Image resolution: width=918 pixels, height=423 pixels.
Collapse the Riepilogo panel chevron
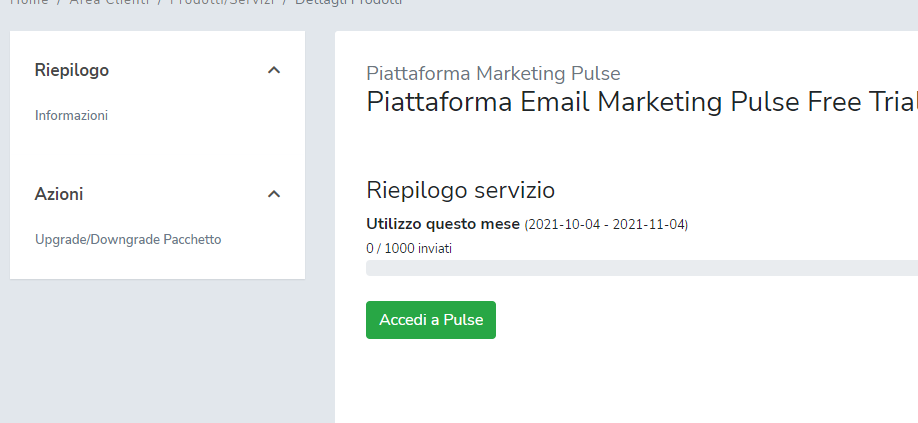click(x=274, y=70)
